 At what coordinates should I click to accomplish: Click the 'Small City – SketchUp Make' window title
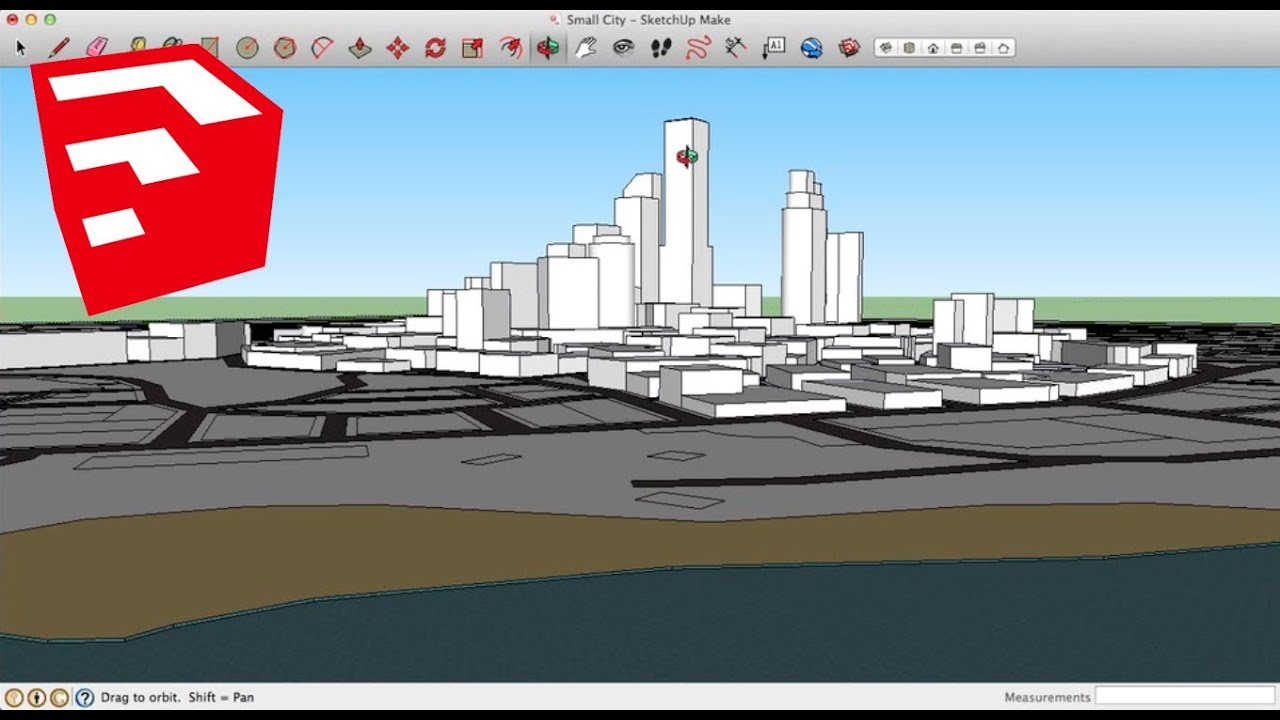point(648,19)
